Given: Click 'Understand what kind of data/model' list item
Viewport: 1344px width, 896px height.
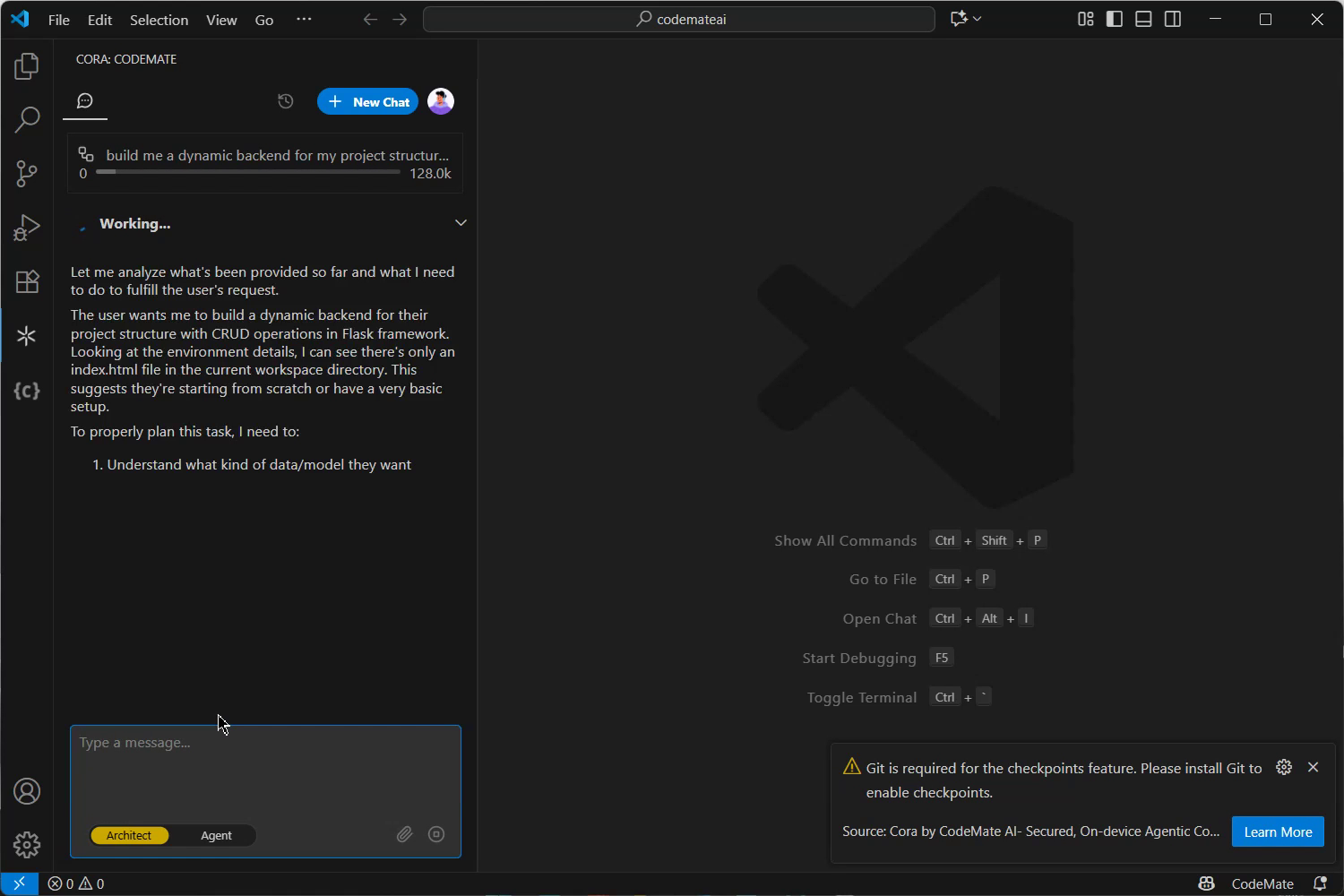Looking at the screenshot, I should tap(259, 464).
